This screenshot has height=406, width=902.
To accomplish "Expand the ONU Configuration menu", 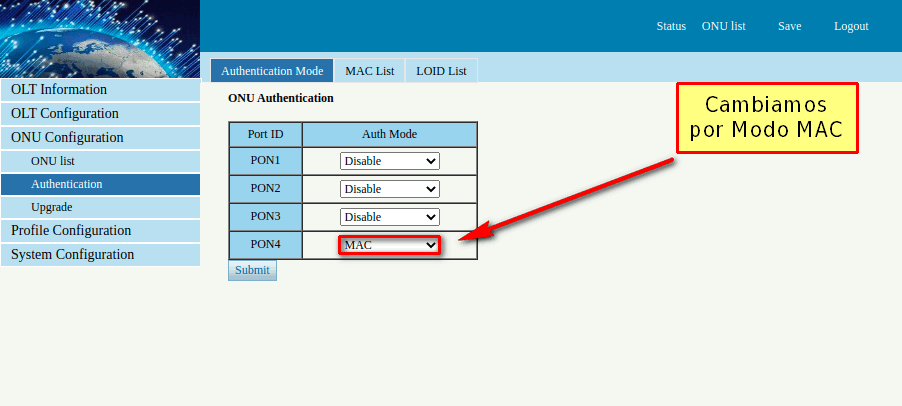I will click(101, 138).
